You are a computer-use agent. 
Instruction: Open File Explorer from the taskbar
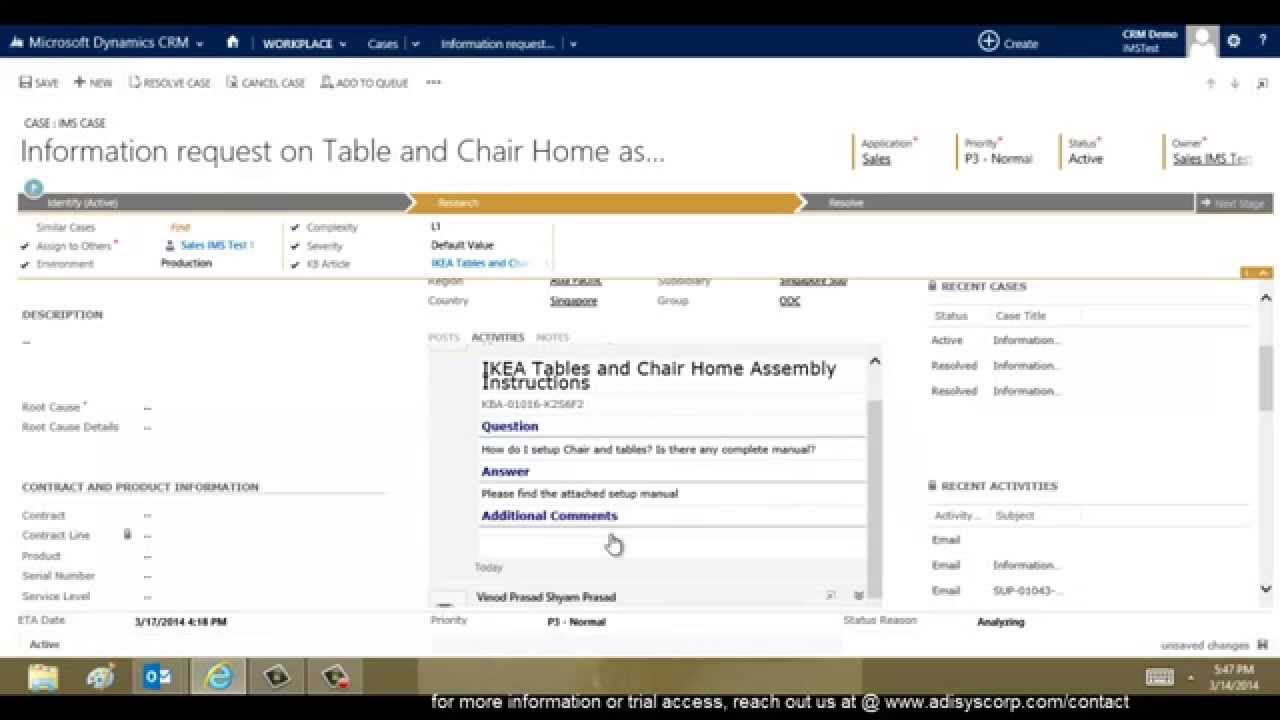tap(42, 677)
